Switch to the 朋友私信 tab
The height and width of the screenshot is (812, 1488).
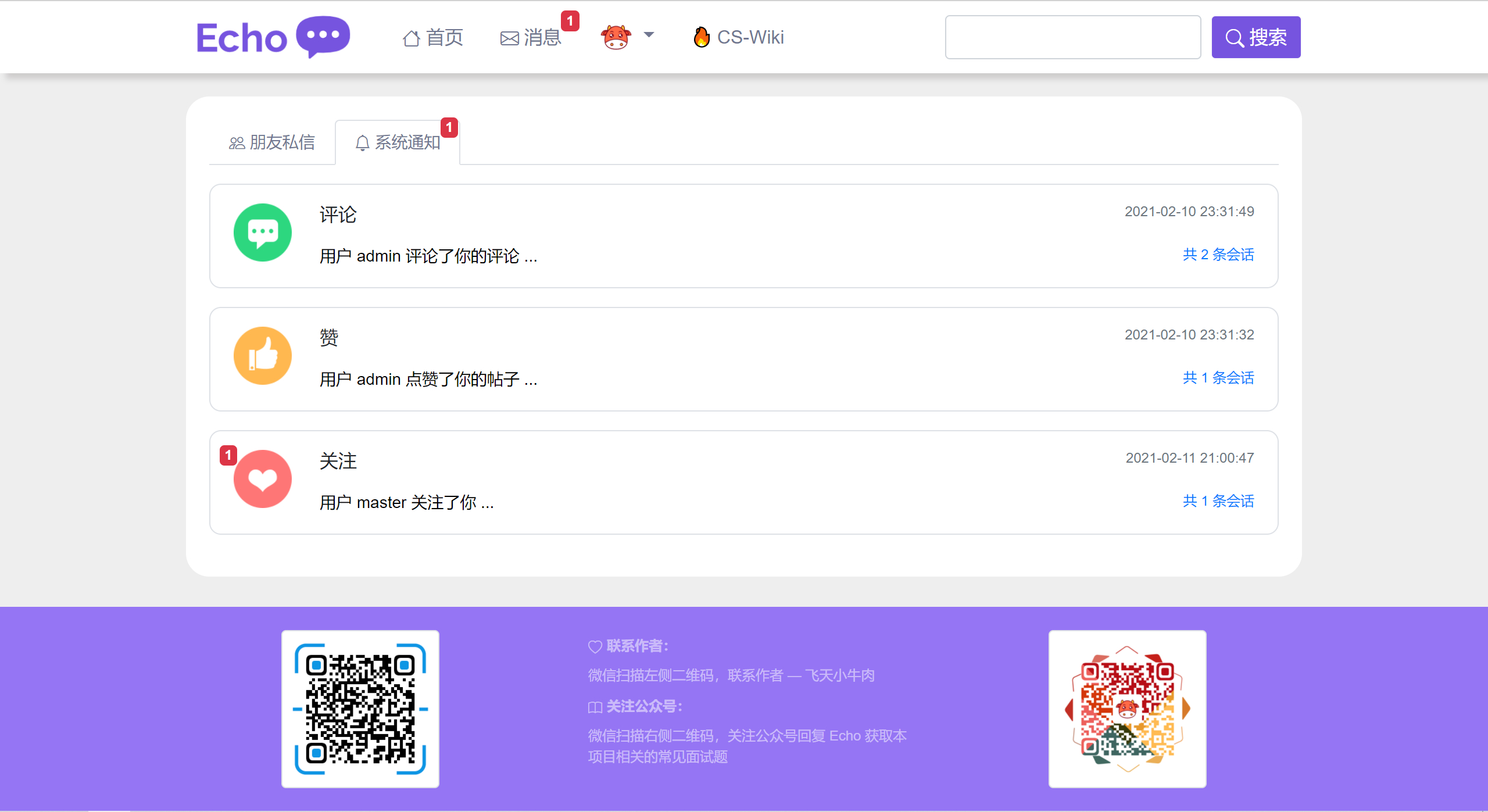click(272, 142)
